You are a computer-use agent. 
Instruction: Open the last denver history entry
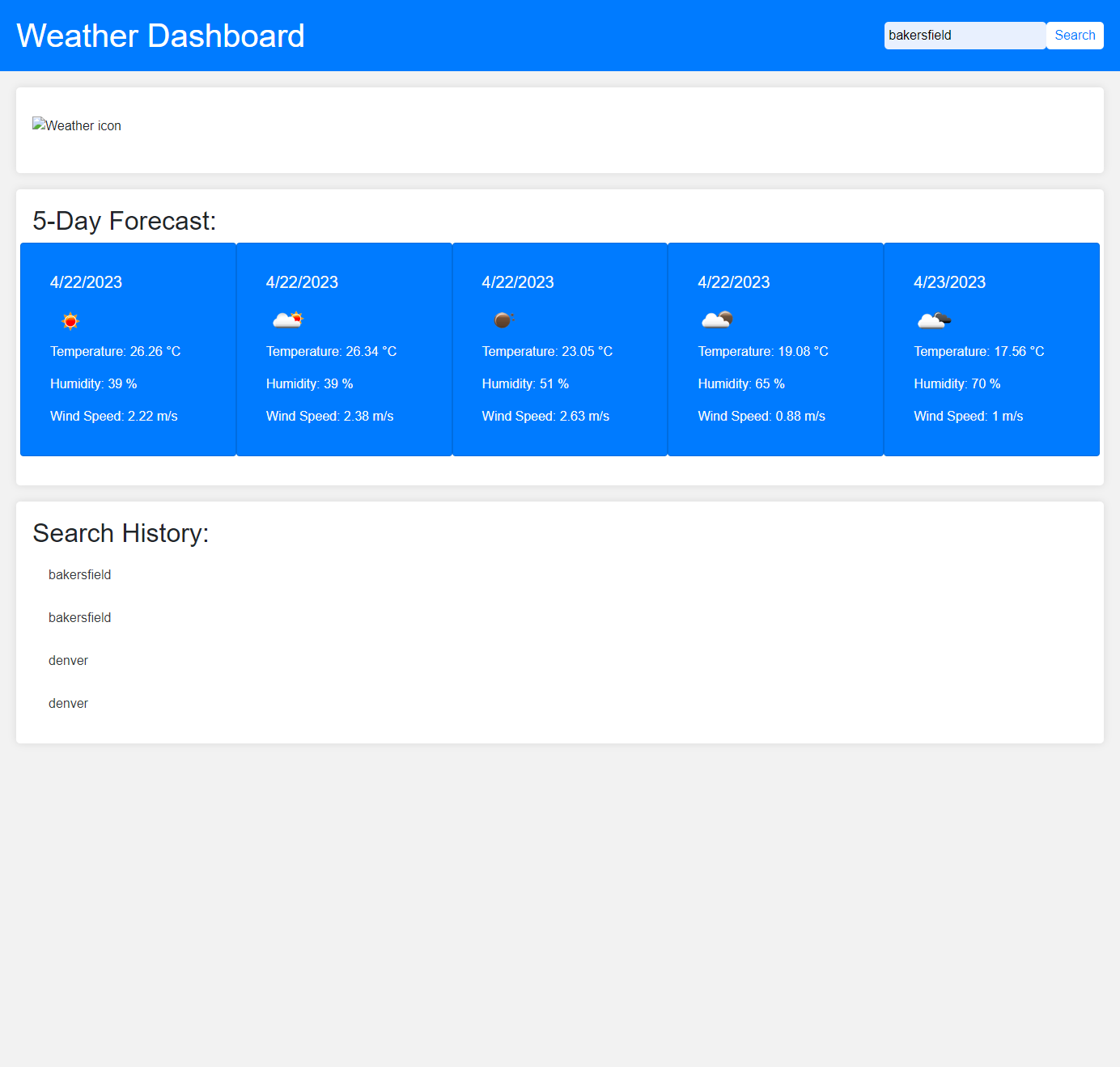68,703
